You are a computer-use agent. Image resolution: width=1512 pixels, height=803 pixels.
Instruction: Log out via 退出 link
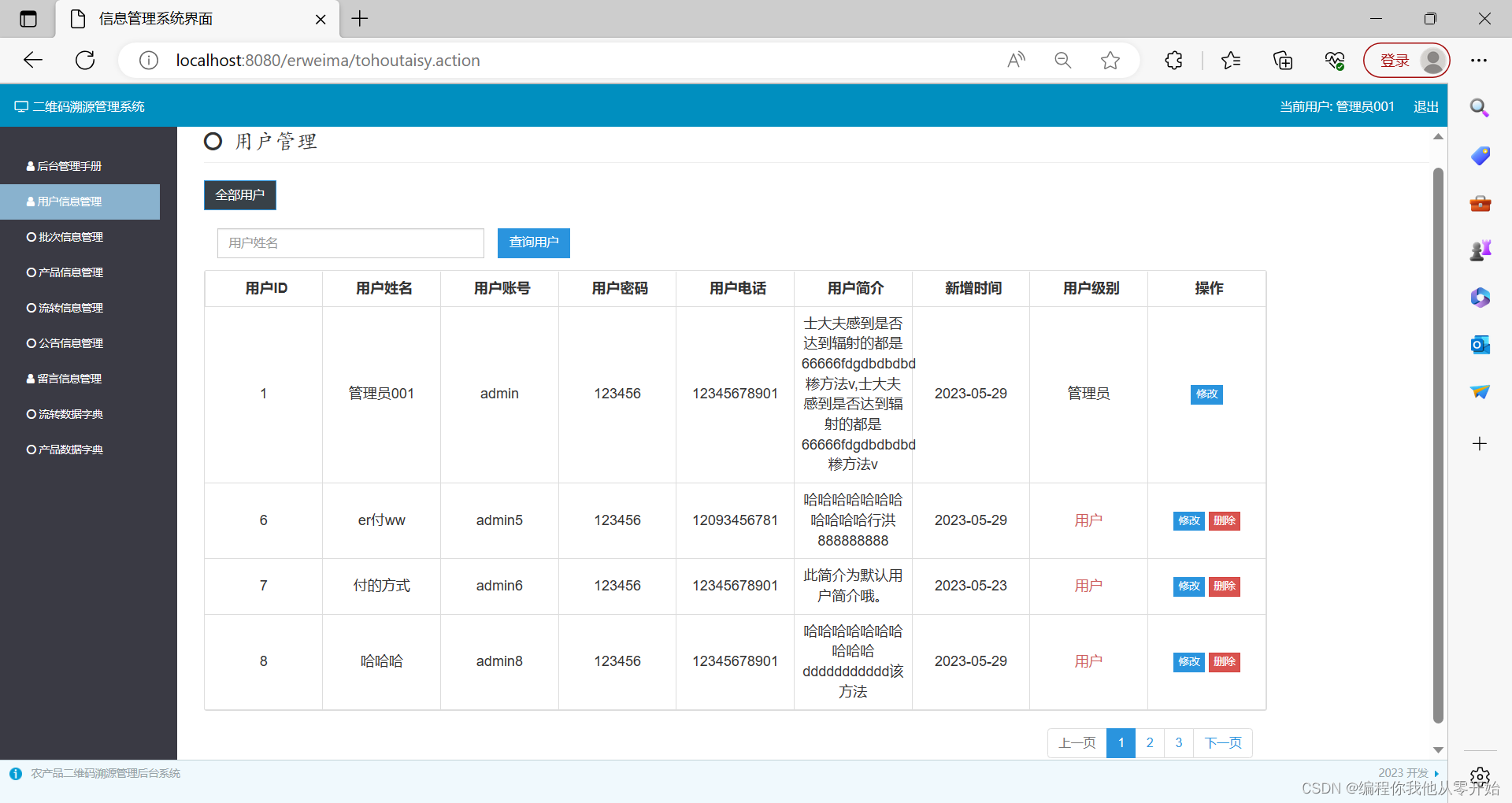tap(1426, 106)
